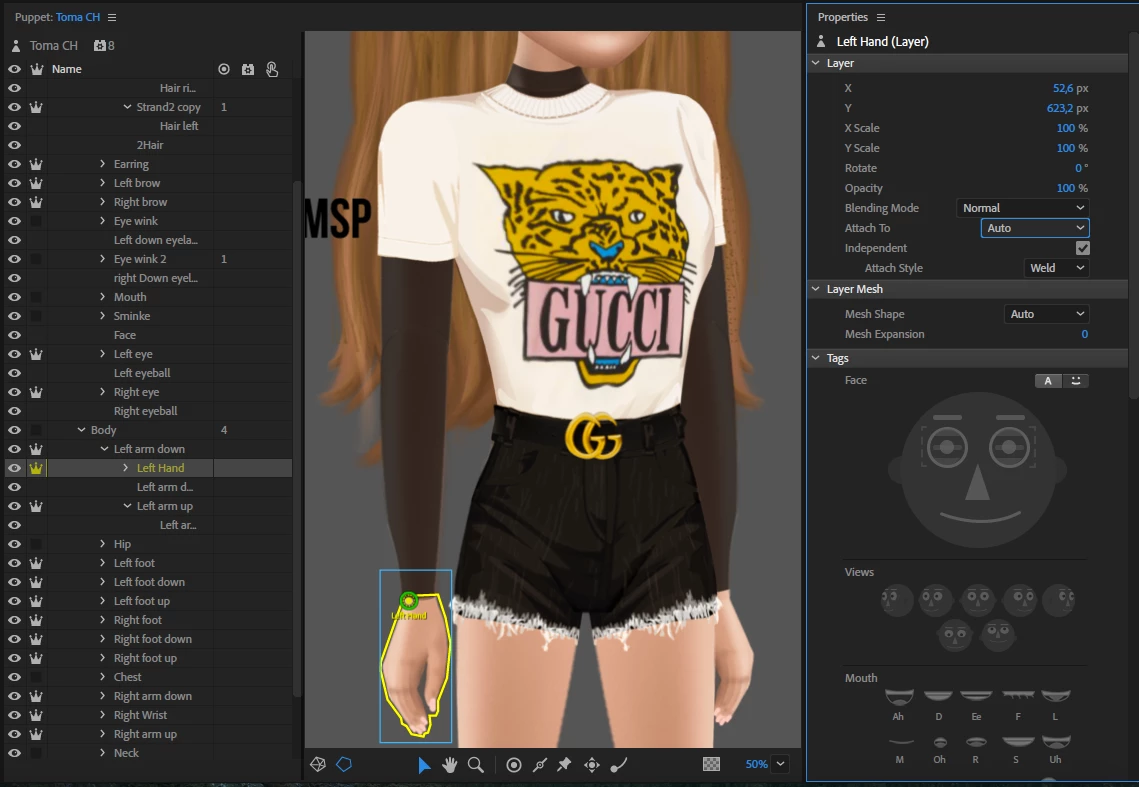Click the left eye tag on the face diagram
The image size is (1139, 787).
[947, 447]
